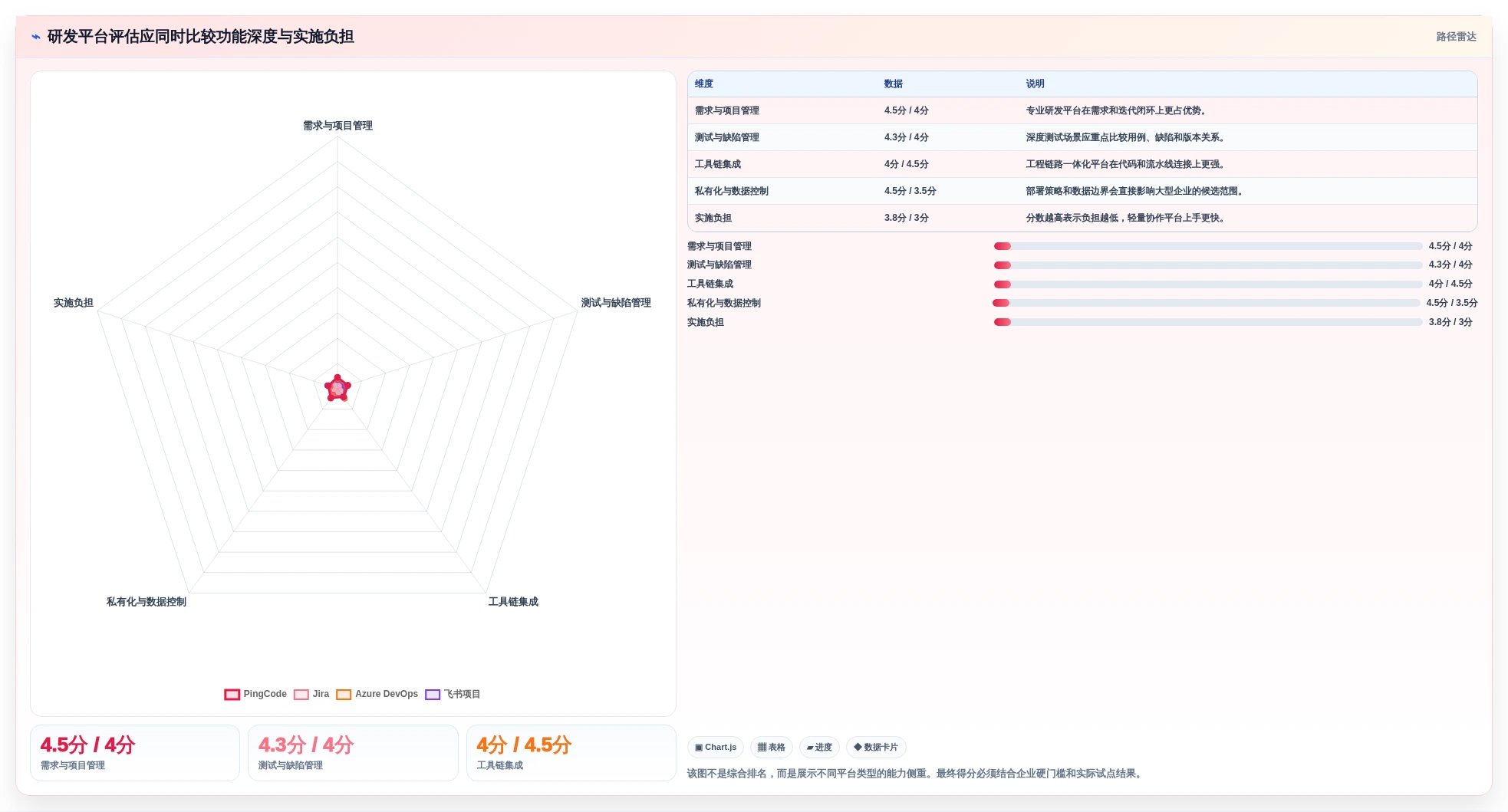
Task: Select the 进度 tag chip
Action: 819,747
